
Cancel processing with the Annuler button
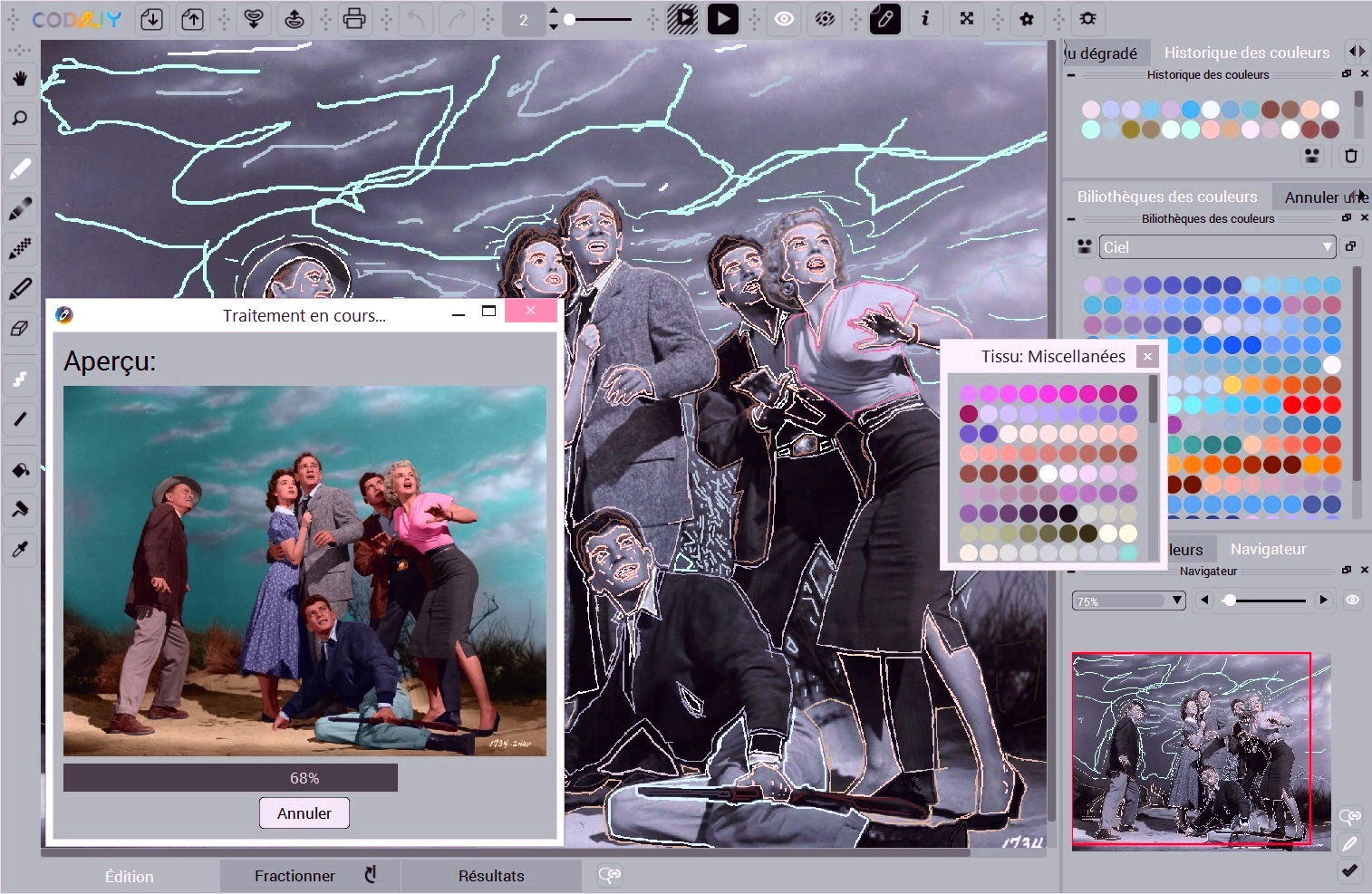(x=304, y=812)
